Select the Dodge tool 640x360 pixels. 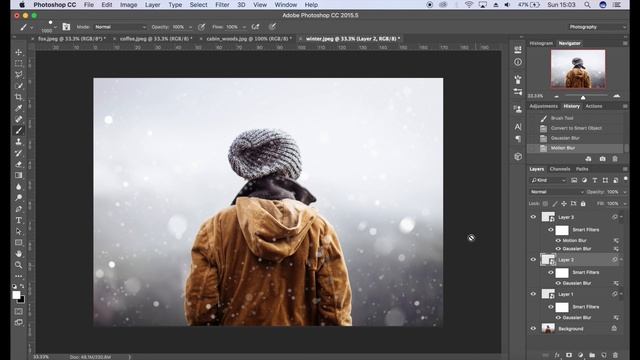coord(19,198)
